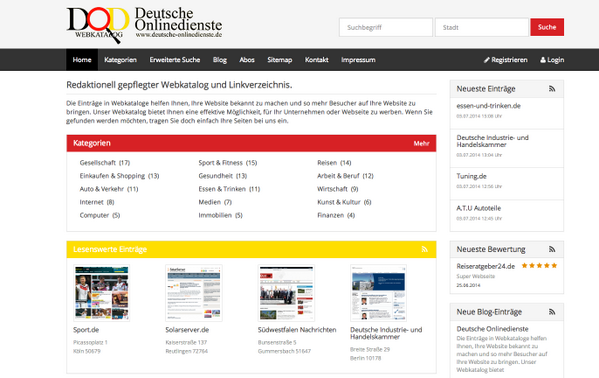
Task: Click the Login link
Action: point(552,60)
